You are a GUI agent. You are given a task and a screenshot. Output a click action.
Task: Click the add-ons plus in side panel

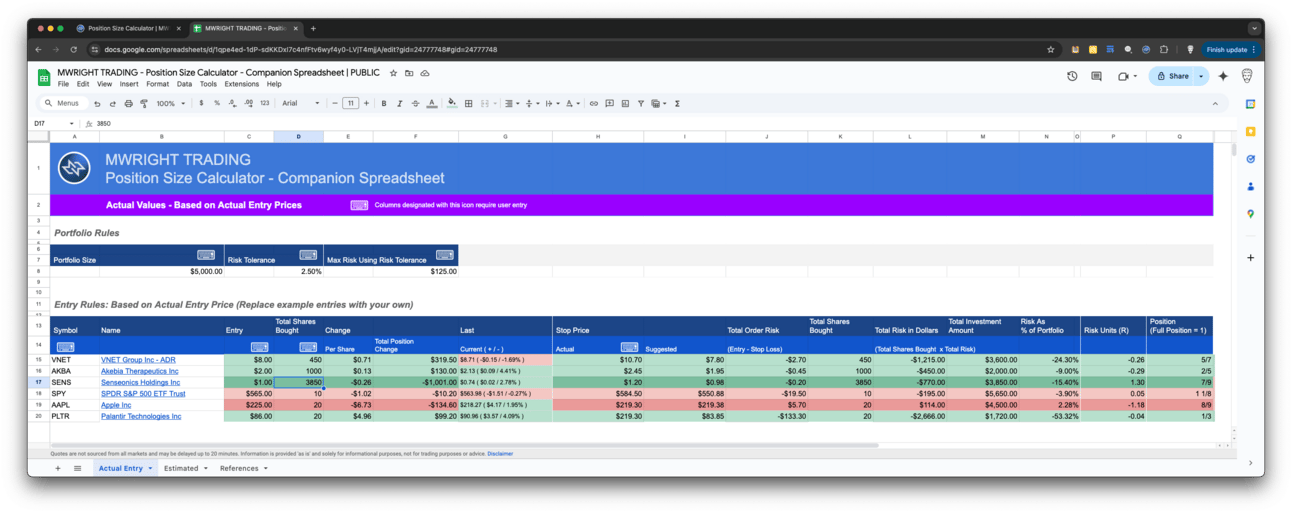[1250, 258]
